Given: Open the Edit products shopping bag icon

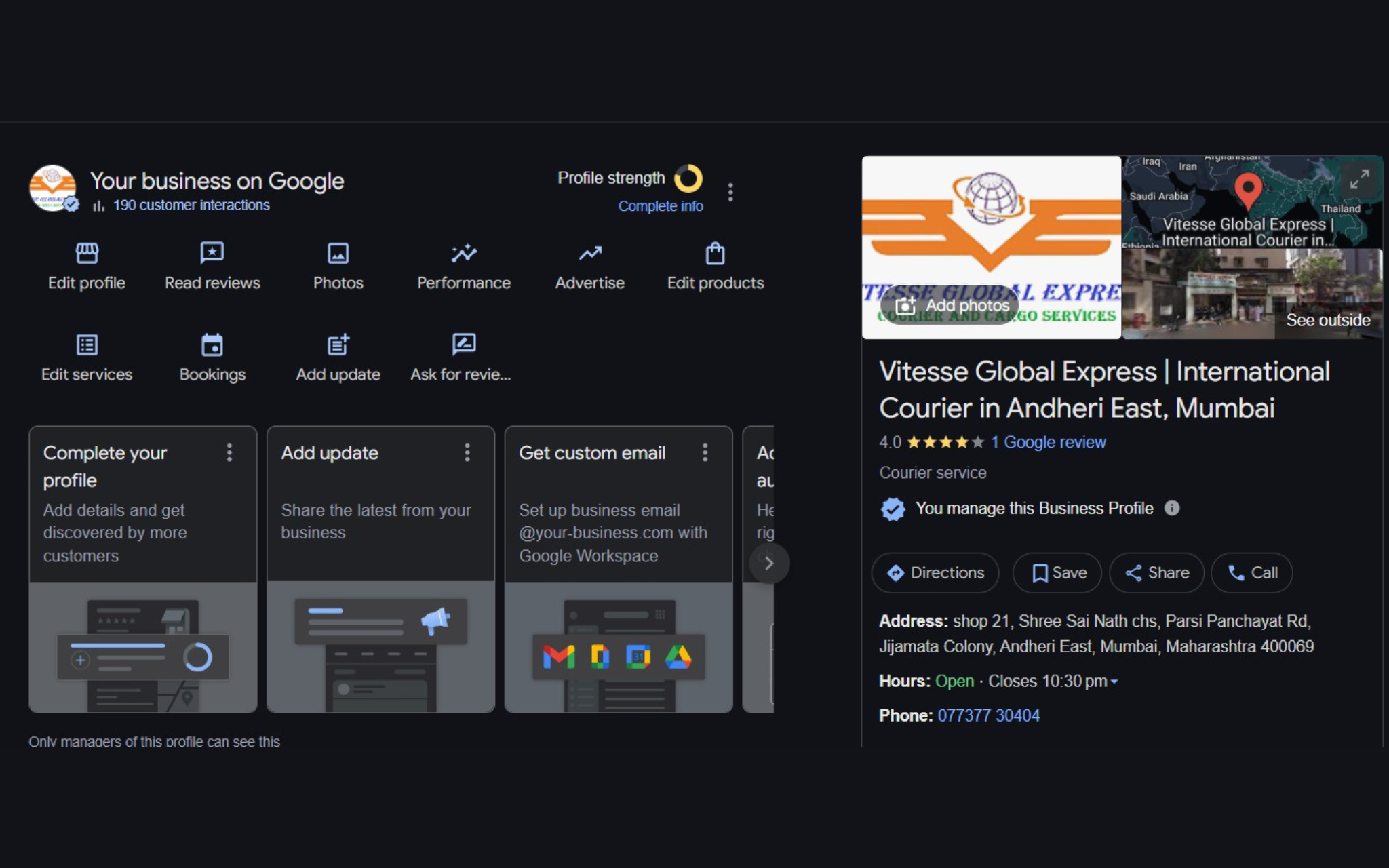Looking at the screenshot, I should pos(716,253).
